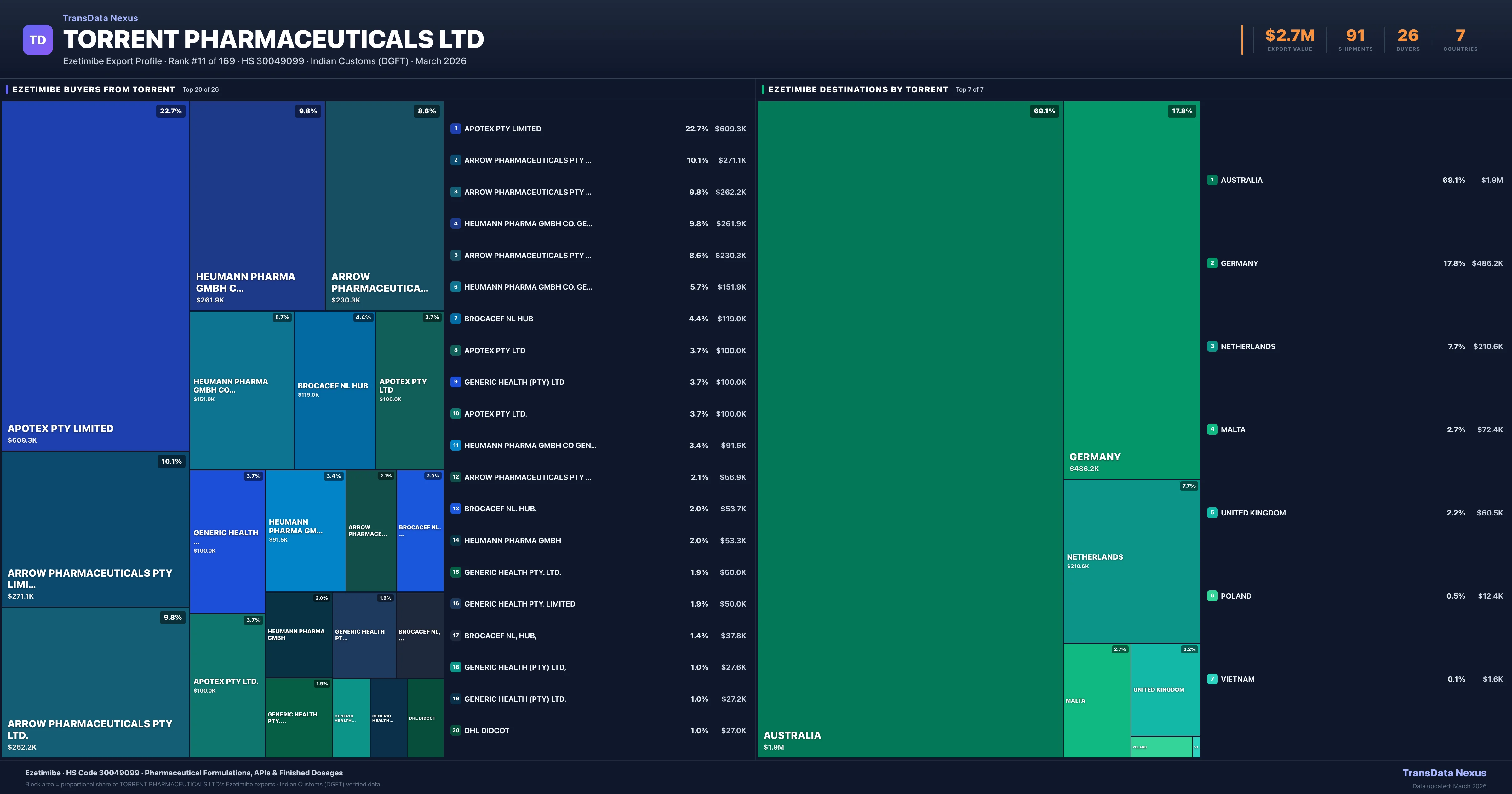Click the TD logo icon
Image resolution: width=1512 pixels, height=794 pixels.
37,40
